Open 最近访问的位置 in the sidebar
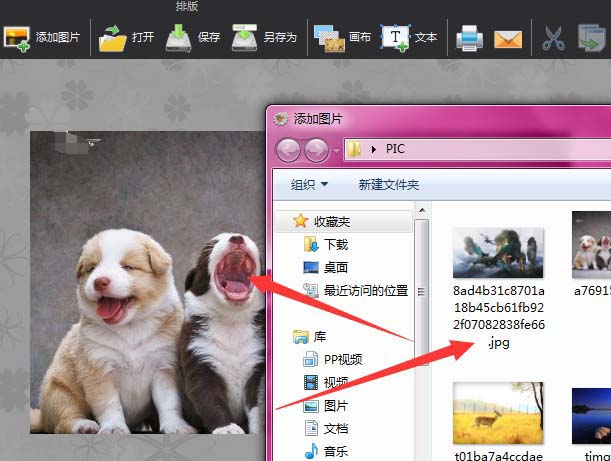611x461 pixels. [356, 290]
